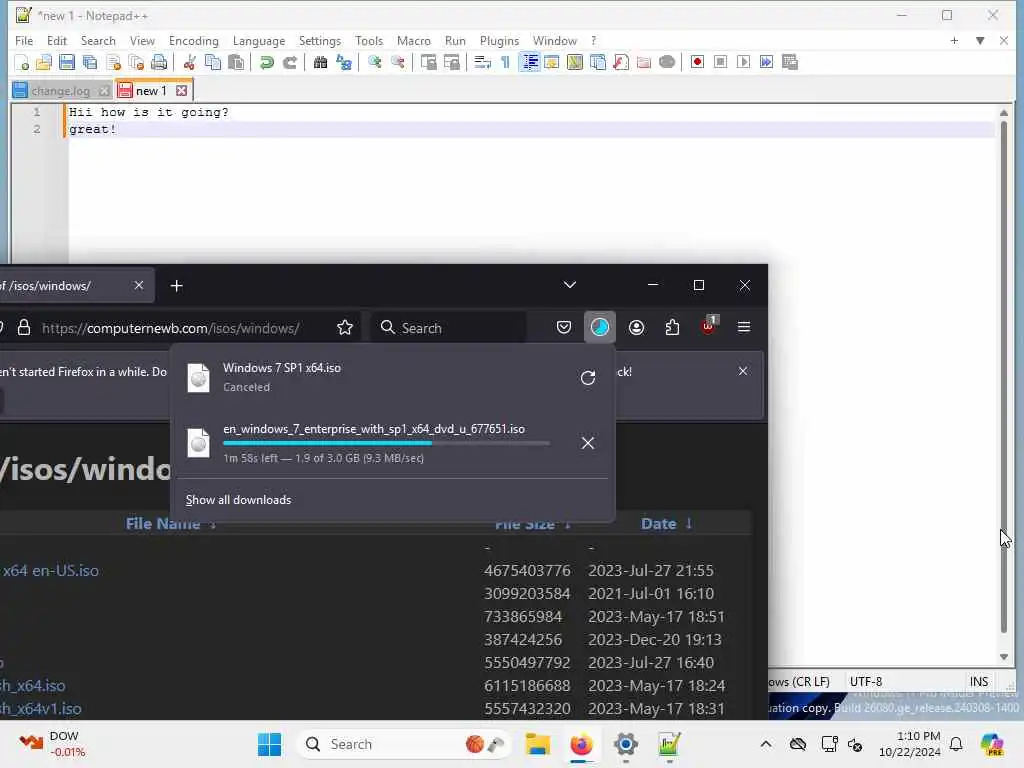
Task: Toggle Firefox downloads panel button
Action: [600, 327]
